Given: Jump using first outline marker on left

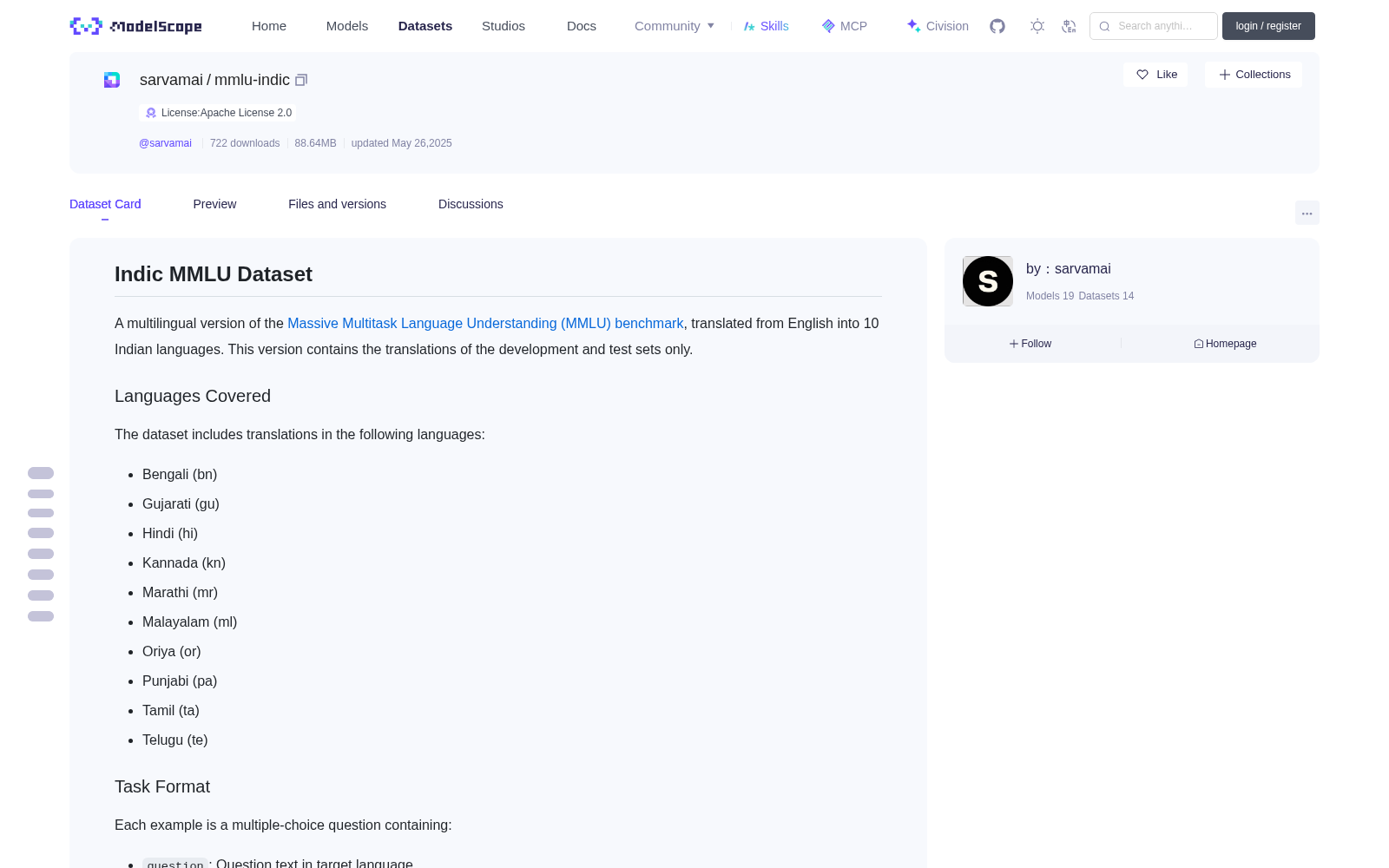Looking at the screenshot, I should 41,473.
